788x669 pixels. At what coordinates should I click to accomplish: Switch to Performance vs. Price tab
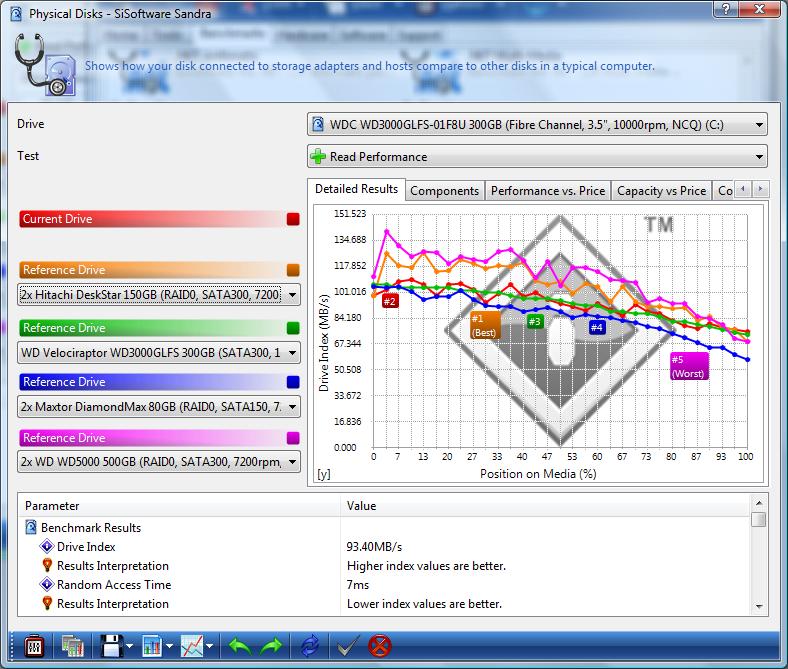(548, 191)
